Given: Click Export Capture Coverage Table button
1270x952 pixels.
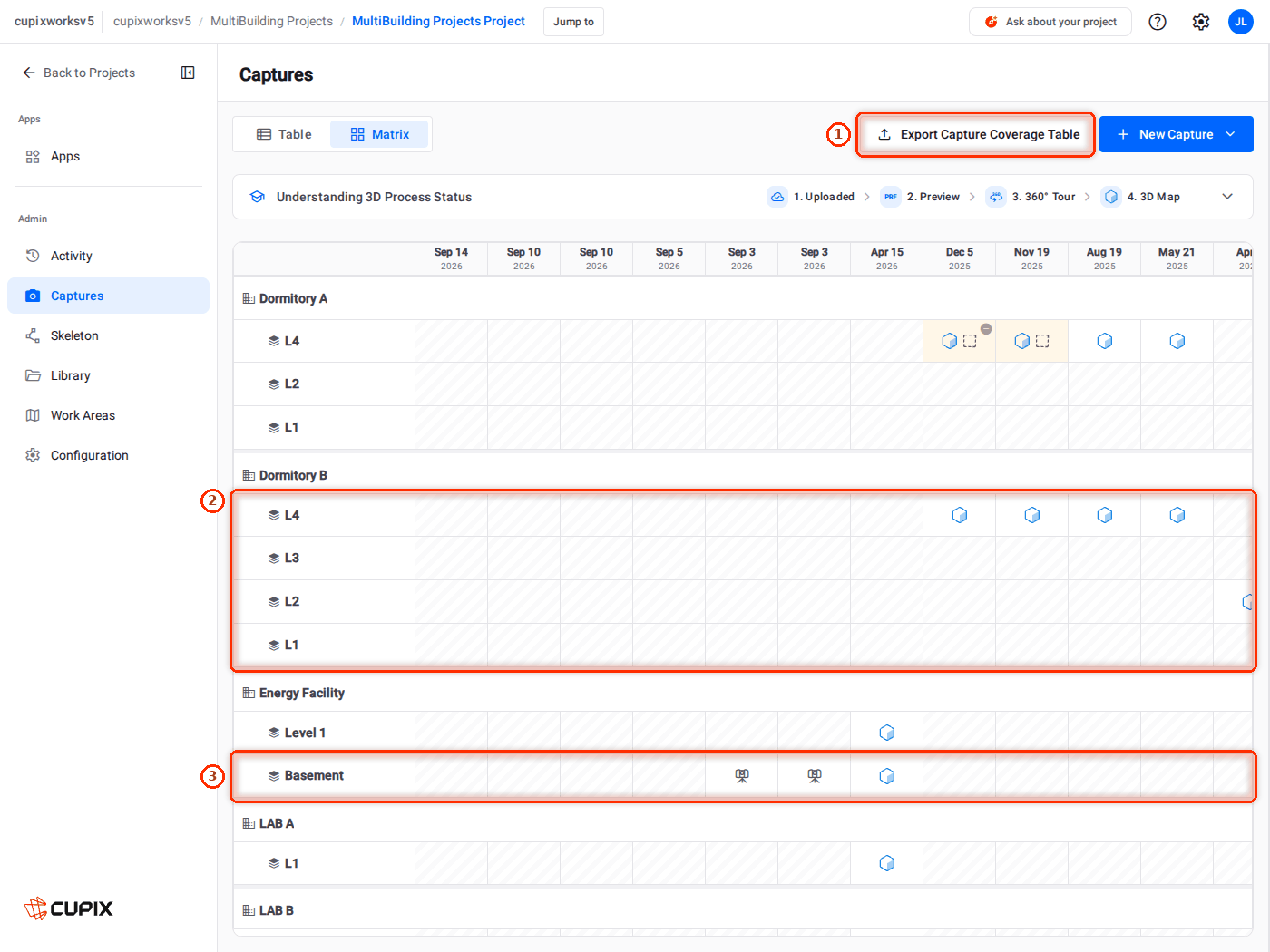Looking at the screenshot, I should pyautogui.click(x=976, y=134).
